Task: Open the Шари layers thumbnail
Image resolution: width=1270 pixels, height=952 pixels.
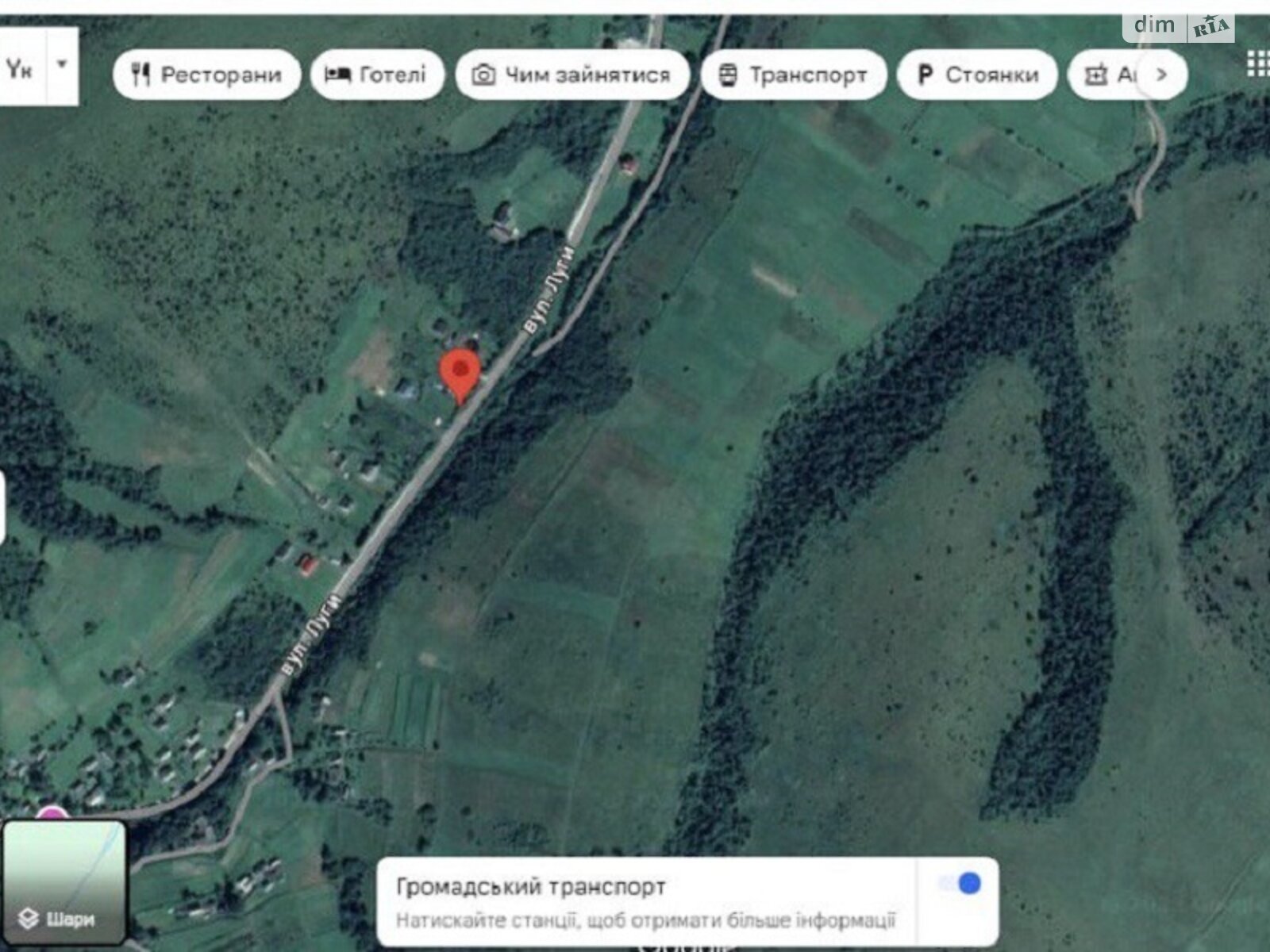Action: pos(63,882)
